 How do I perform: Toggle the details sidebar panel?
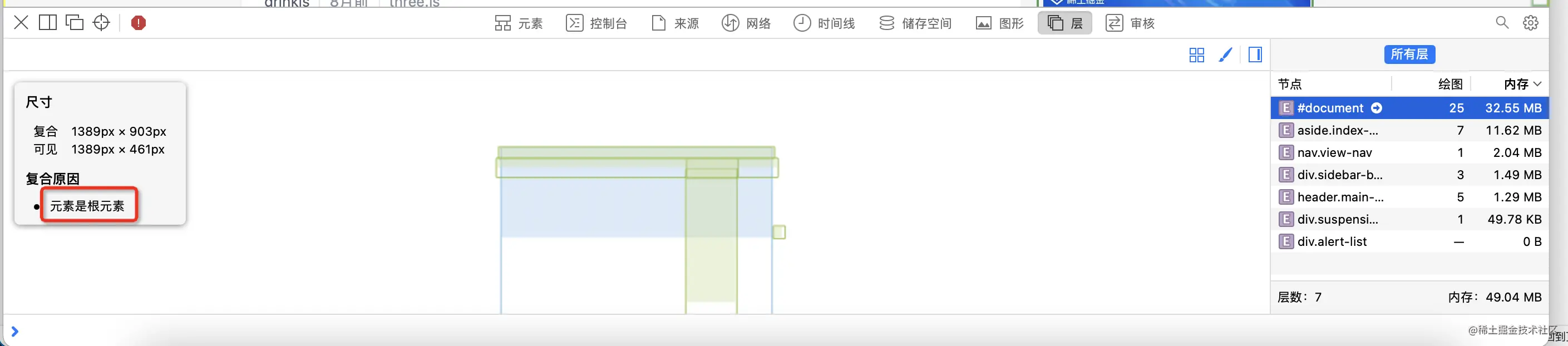[1255, 55]
